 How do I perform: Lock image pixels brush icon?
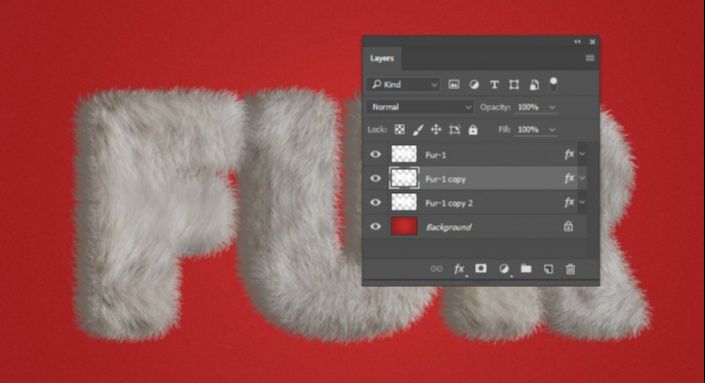418,130
